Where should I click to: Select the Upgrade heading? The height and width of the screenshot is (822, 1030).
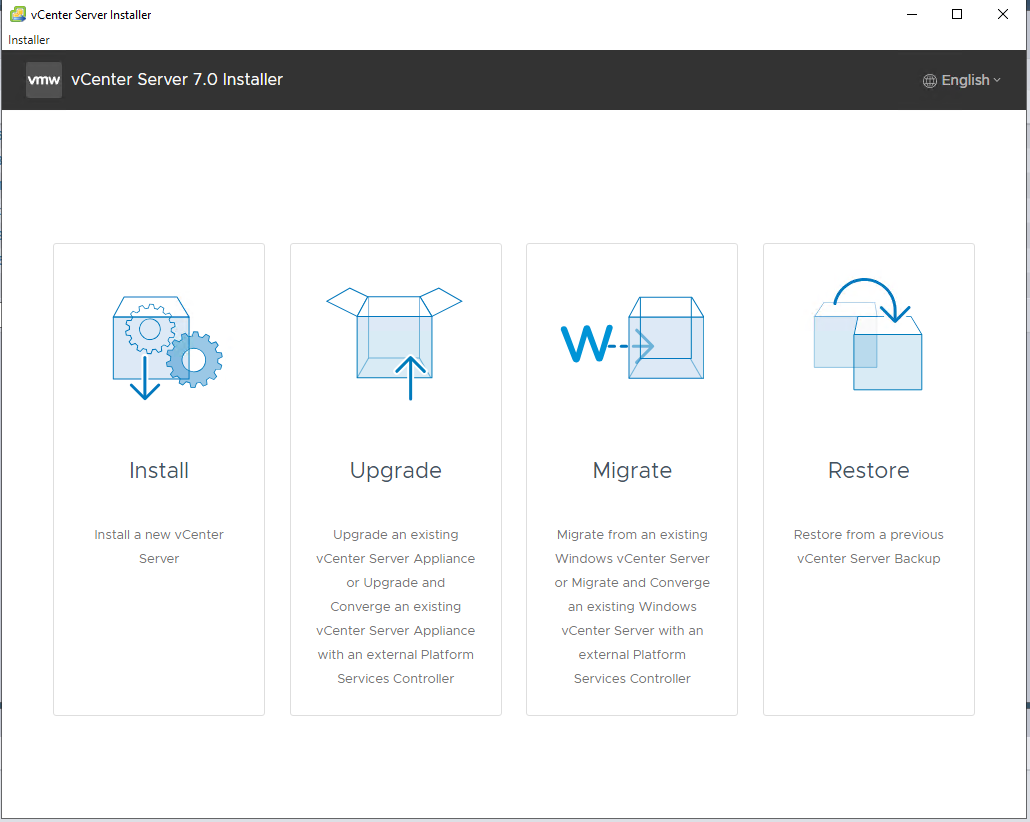[395, 471]
